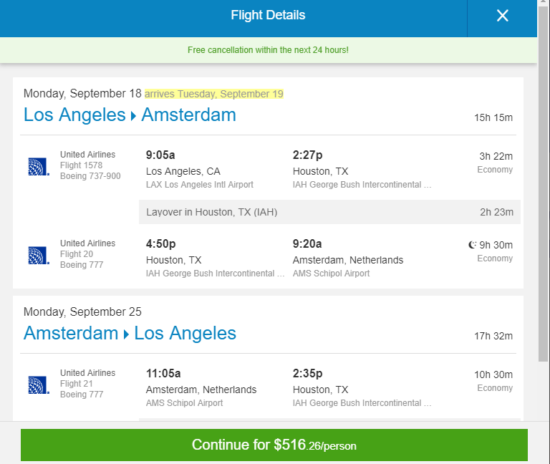Close the Flight Details panel

point(502,15)
